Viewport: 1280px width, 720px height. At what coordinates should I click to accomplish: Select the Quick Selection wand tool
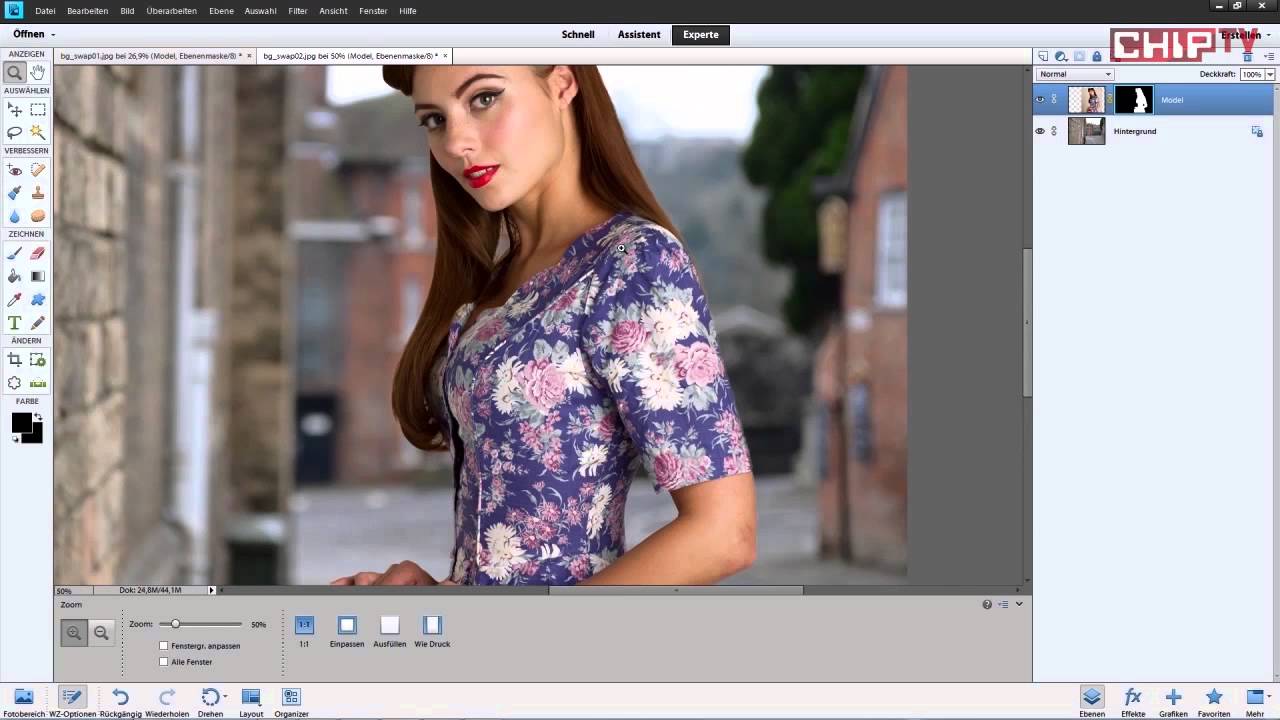38,132
